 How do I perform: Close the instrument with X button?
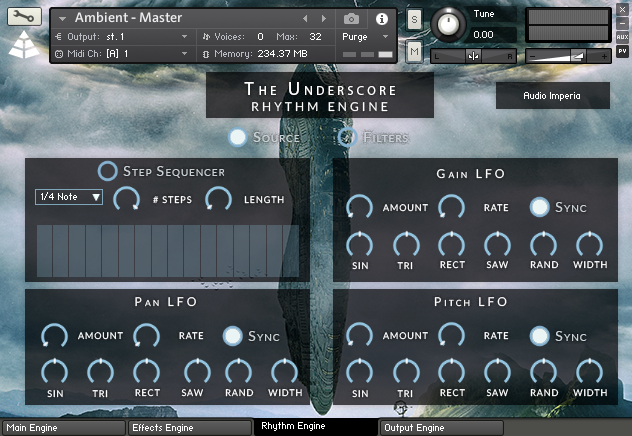[x=622, y=9]
